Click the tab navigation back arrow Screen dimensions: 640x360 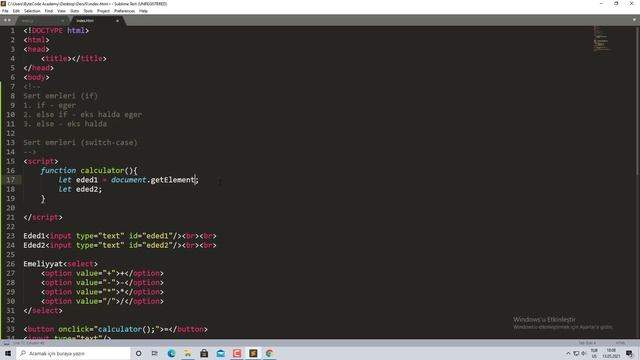tap(5, 20)
